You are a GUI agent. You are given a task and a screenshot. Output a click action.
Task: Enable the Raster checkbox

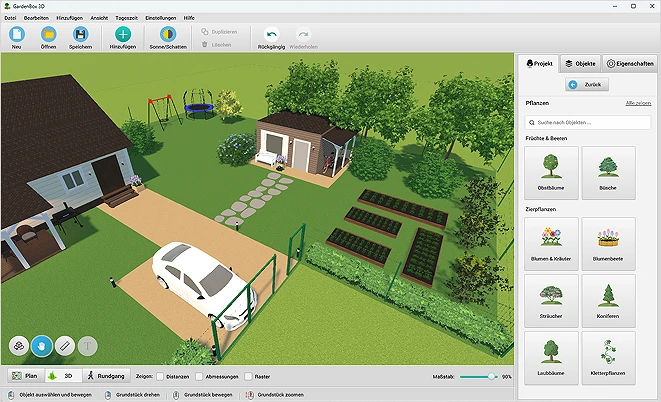click(248, 376)
